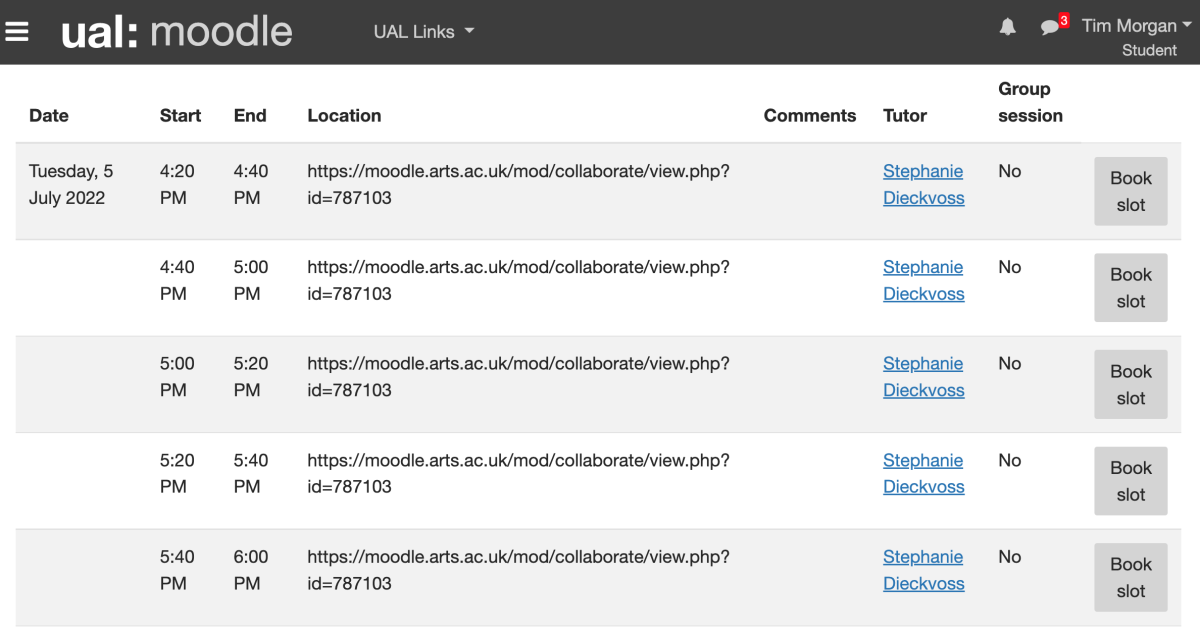Screen dimensions: 1200x635
Task: Click the Group session column header
Action: tap(1030, 102)
